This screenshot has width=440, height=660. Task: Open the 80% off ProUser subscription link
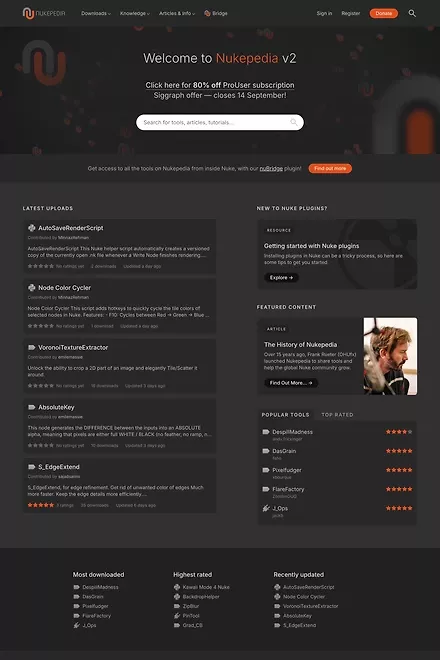coord(220,85)
